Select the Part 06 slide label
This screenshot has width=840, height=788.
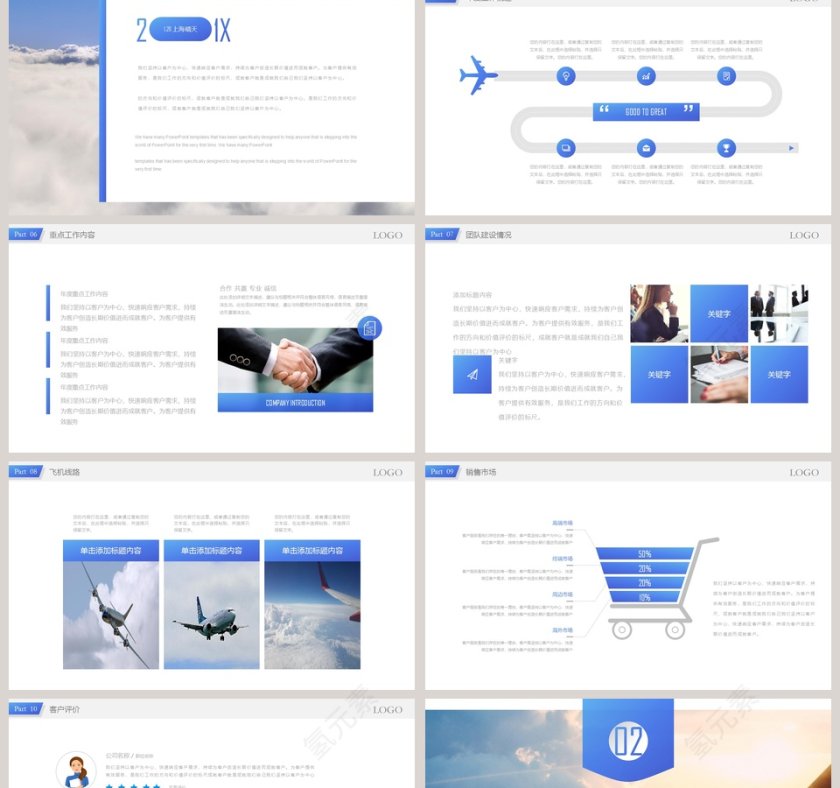tap(26, 234)
